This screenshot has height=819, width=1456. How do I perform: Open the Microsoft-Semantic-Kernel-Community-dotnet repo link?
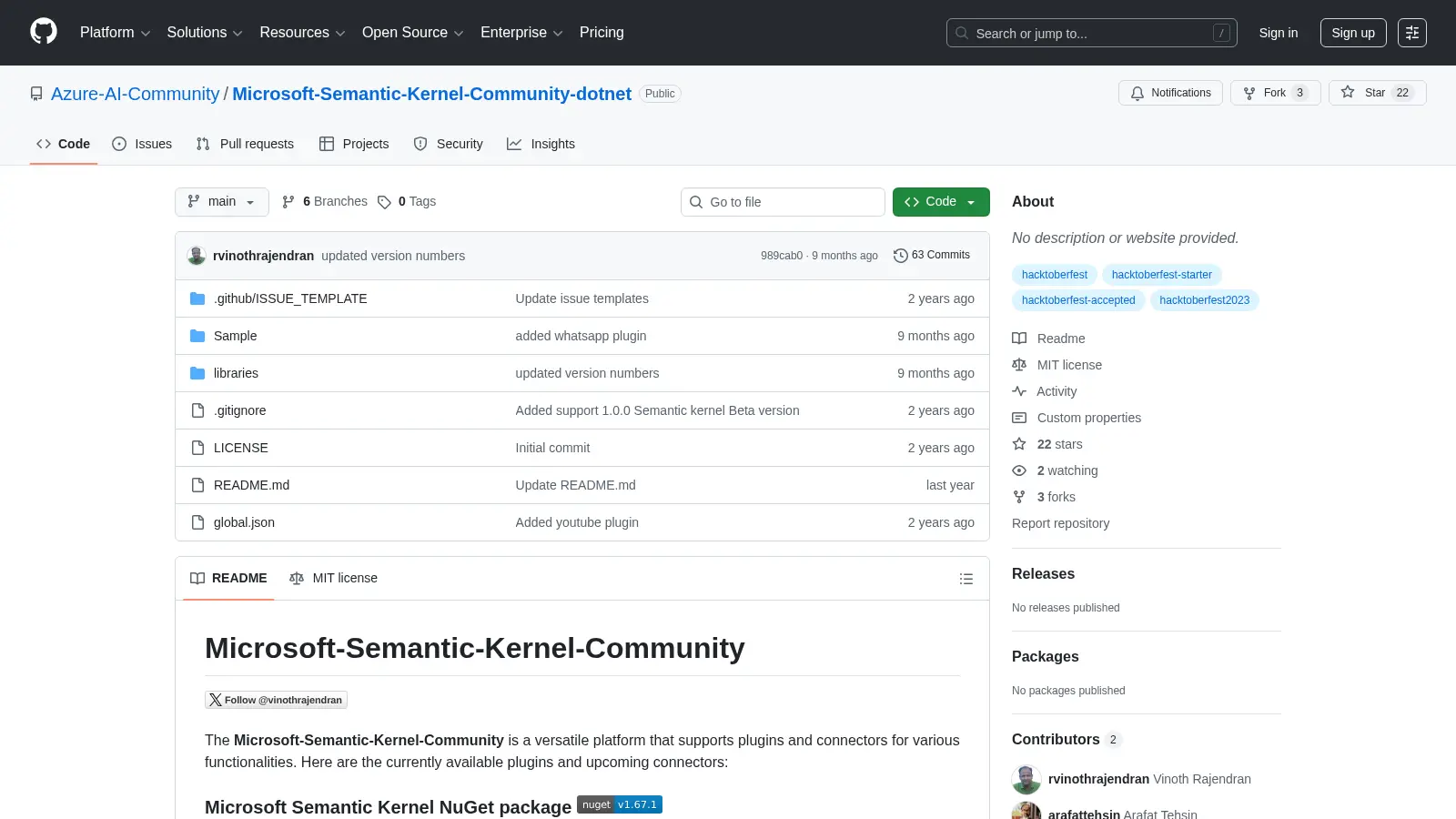[431, 94]
